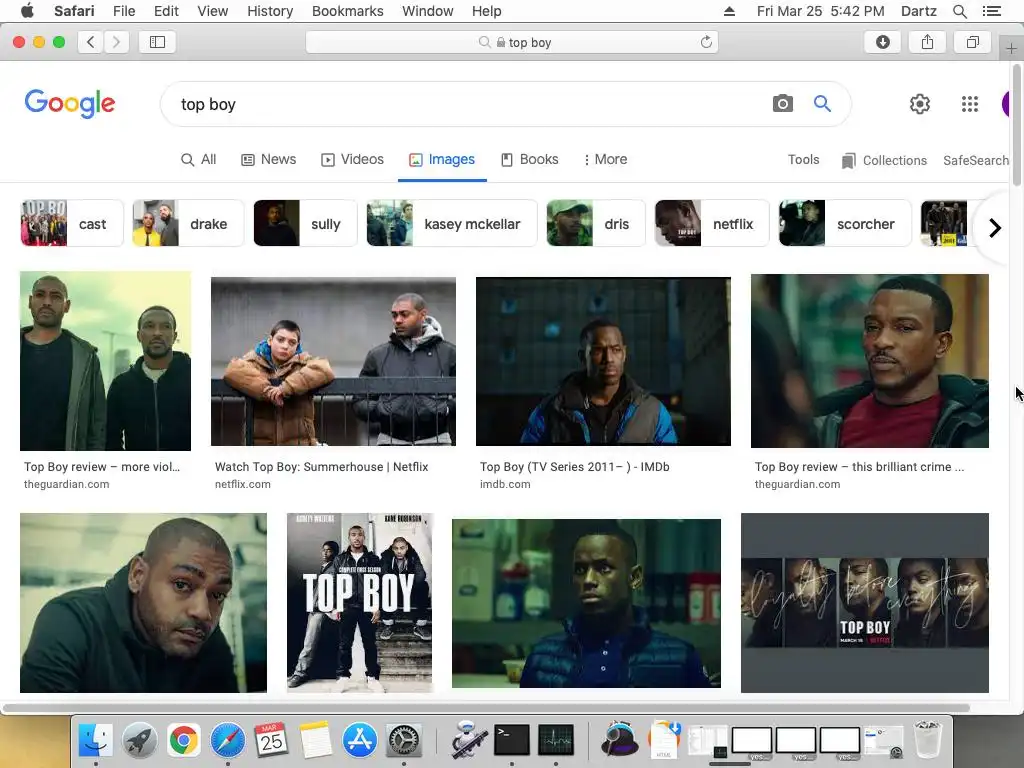The image size is (1024, 768).
Task: Filter images by the 'scorcher' chip
Action: point(845,223)
